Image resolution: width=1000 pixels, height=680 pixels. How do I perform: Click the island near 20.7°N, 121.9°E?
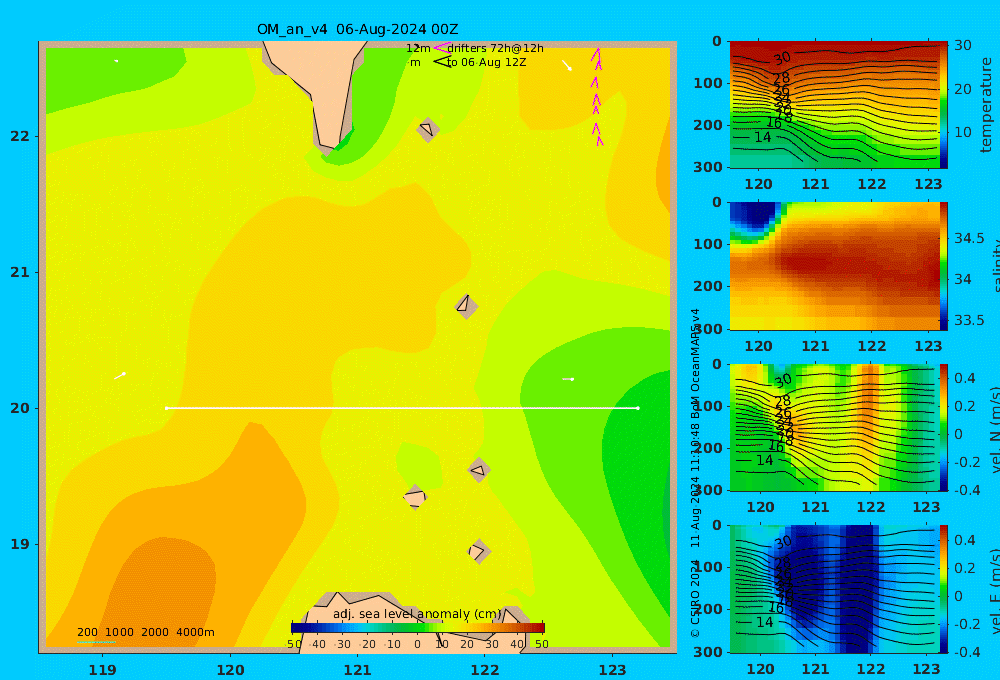(466, 306)
